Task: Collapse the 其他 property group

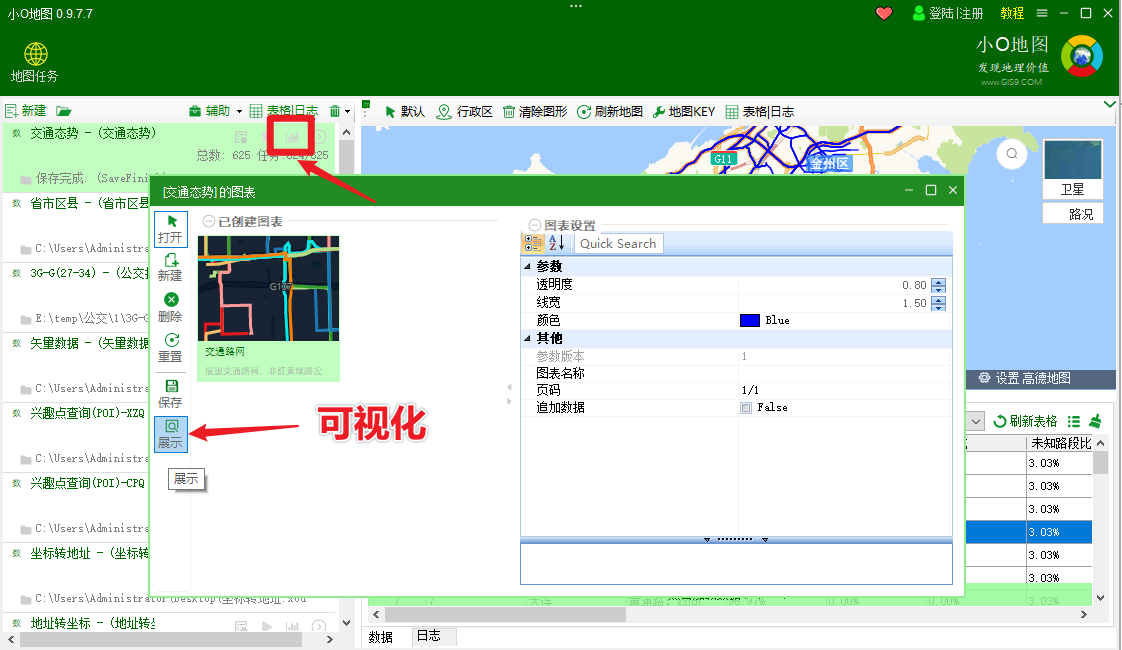Action: (527, 338)
